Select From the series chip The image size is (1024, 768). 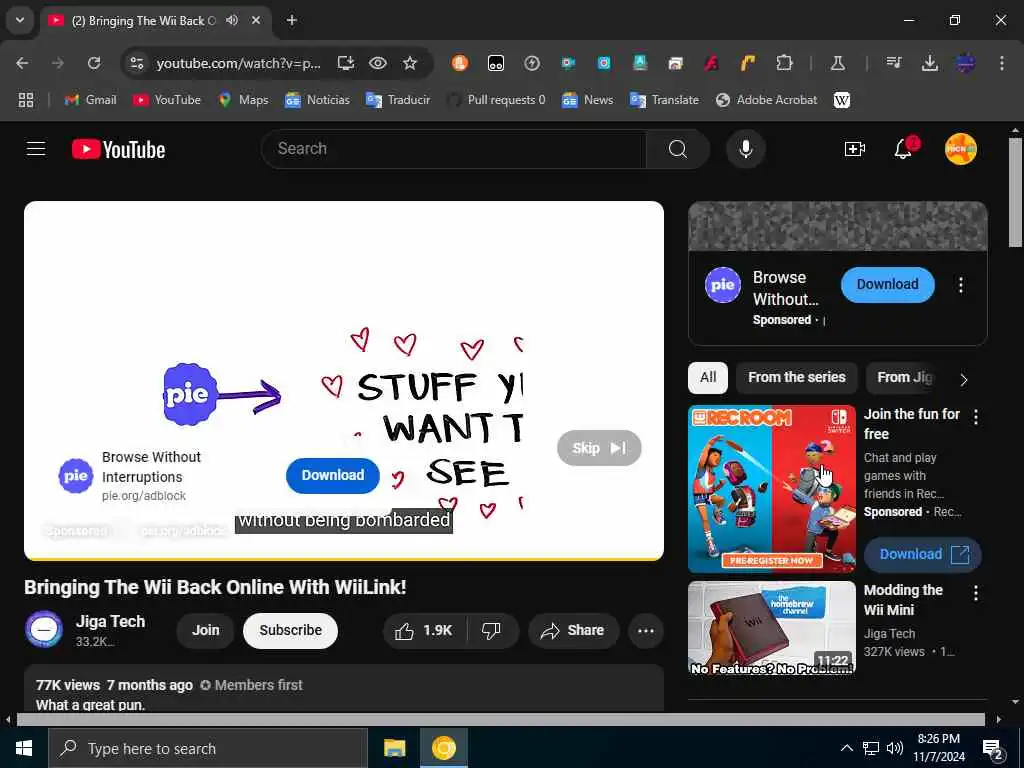796,377
